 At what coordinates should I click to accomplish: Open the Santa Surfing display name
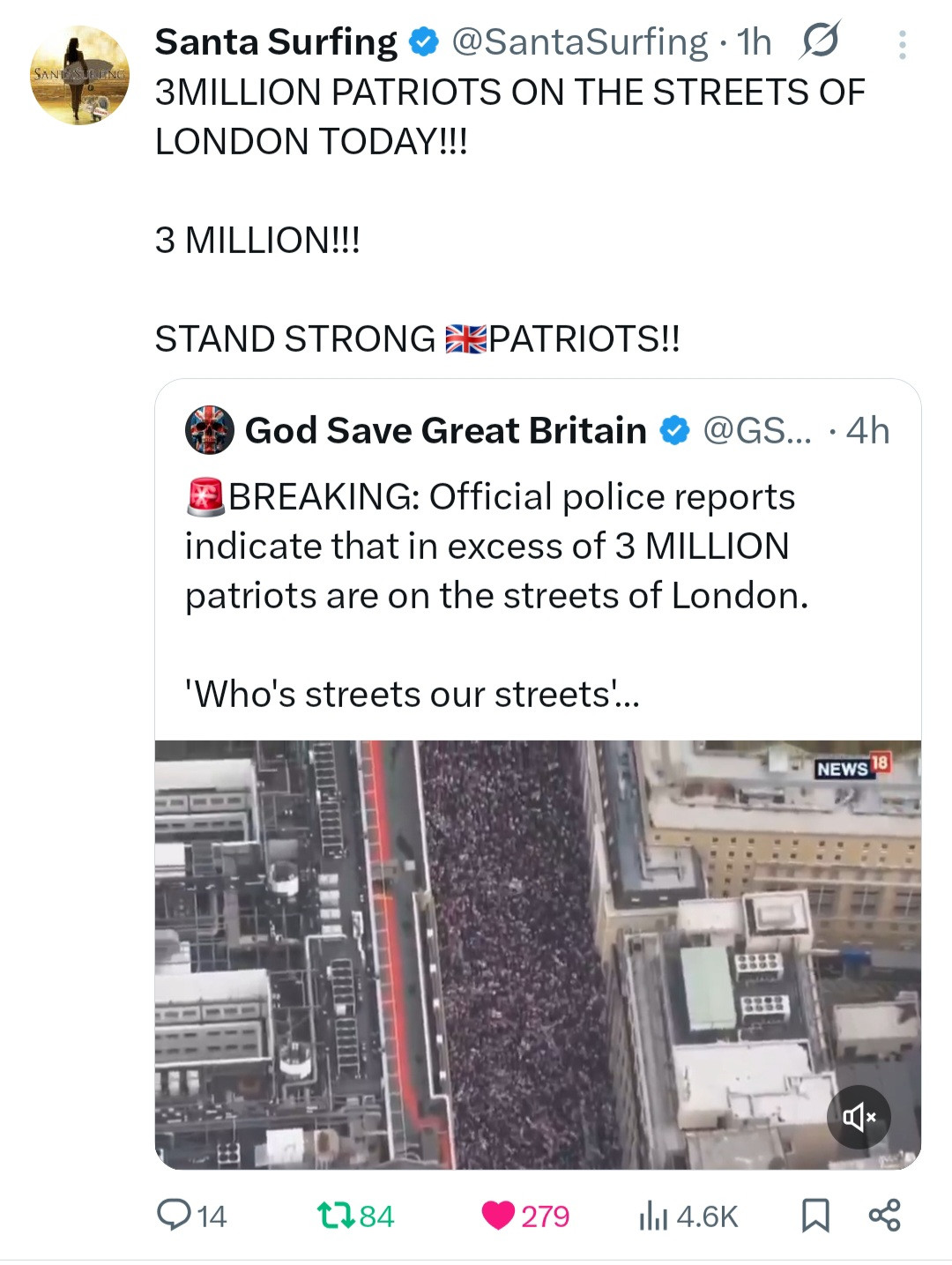[275, 41]
